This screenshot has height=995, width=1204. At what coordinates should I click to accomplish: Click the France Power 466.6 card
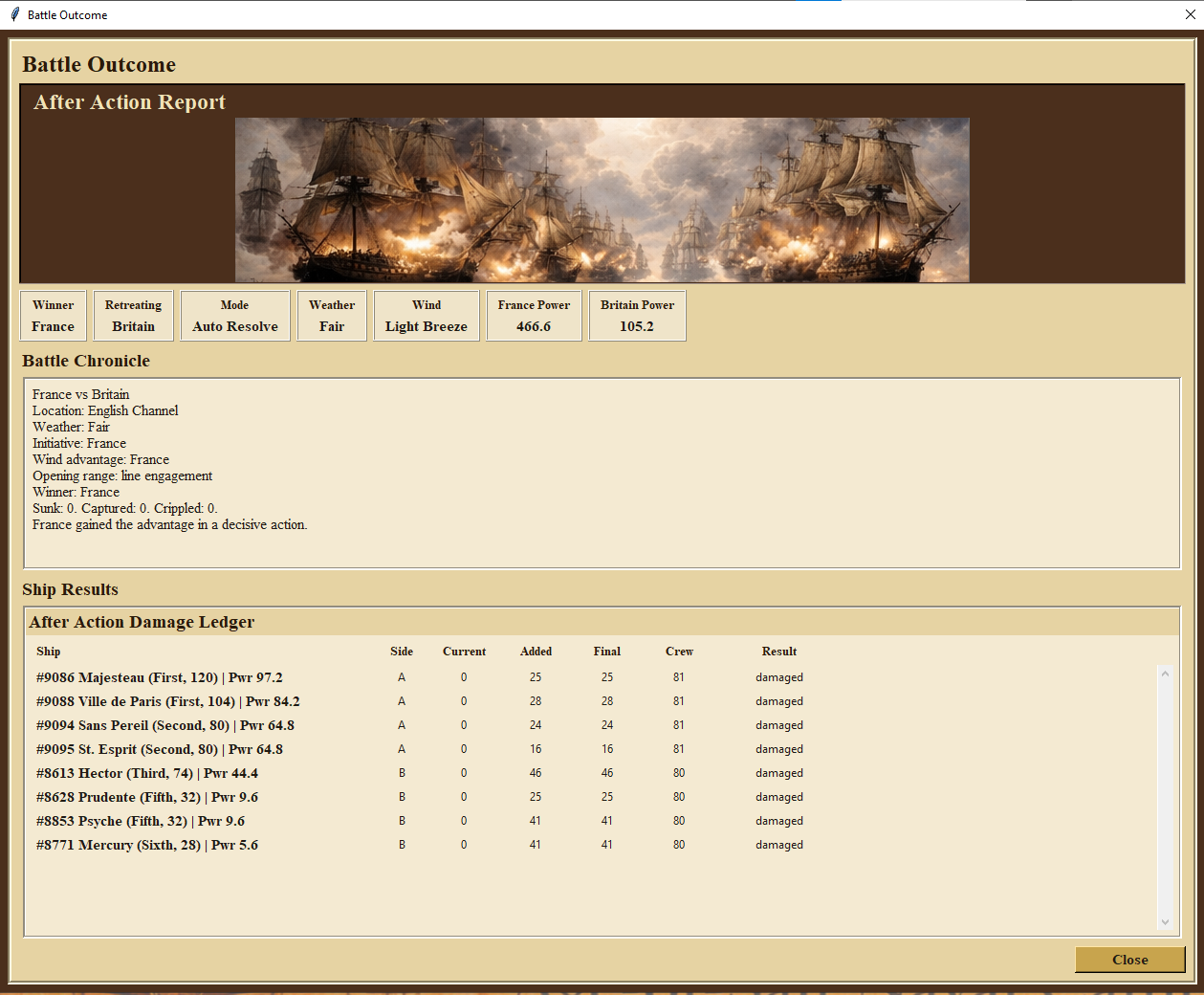(534, 316)
